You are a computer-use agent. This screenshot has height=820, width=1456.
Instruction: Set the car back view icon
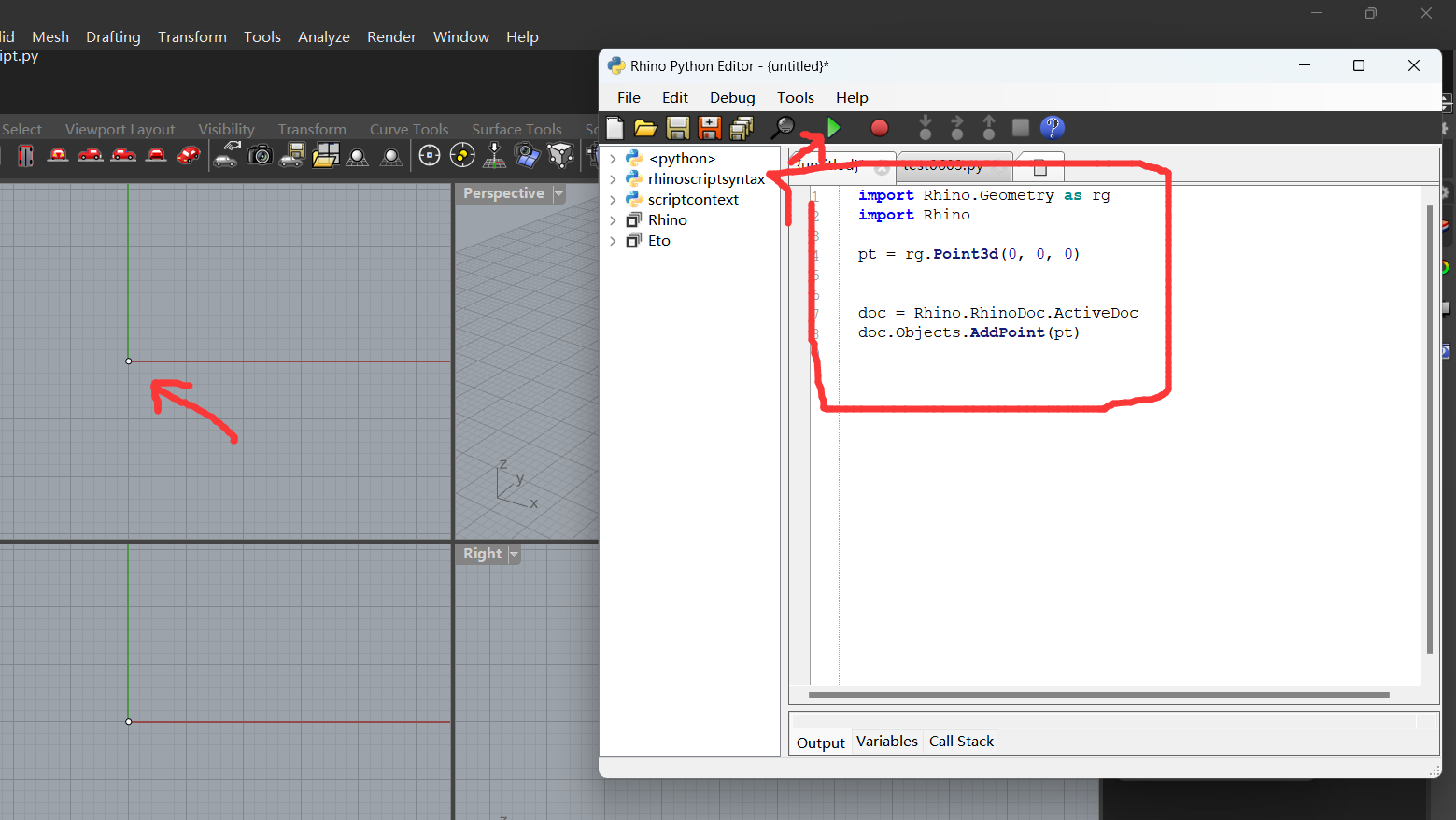point(156,155)
